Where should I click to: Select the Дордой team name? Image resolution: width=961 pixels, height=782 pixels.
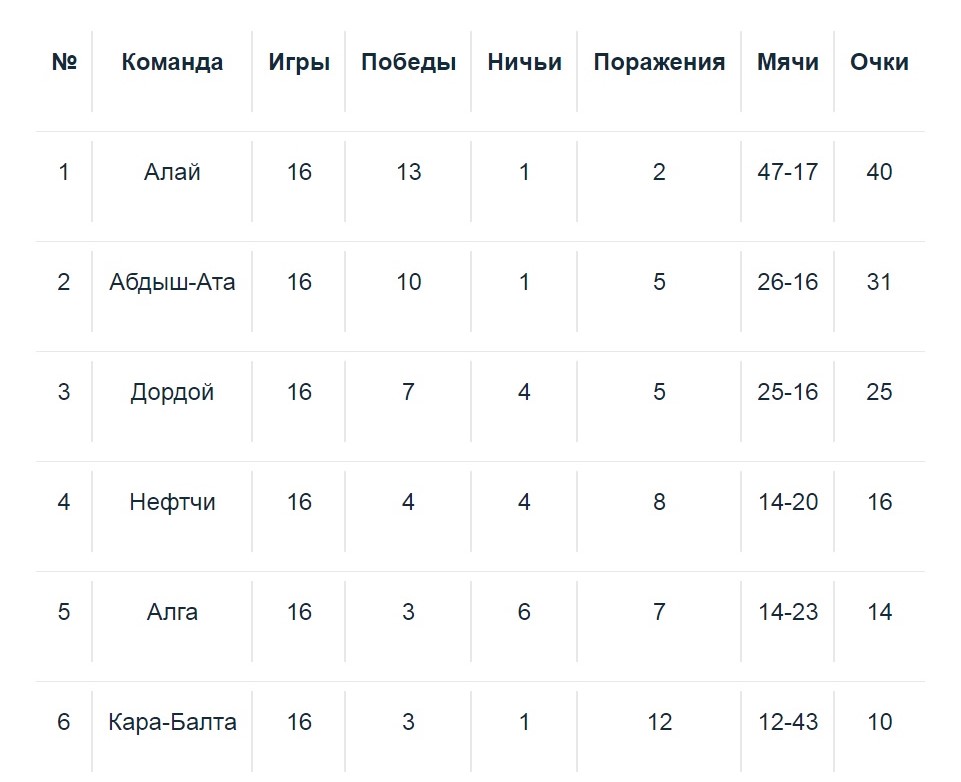pos(172,392)
